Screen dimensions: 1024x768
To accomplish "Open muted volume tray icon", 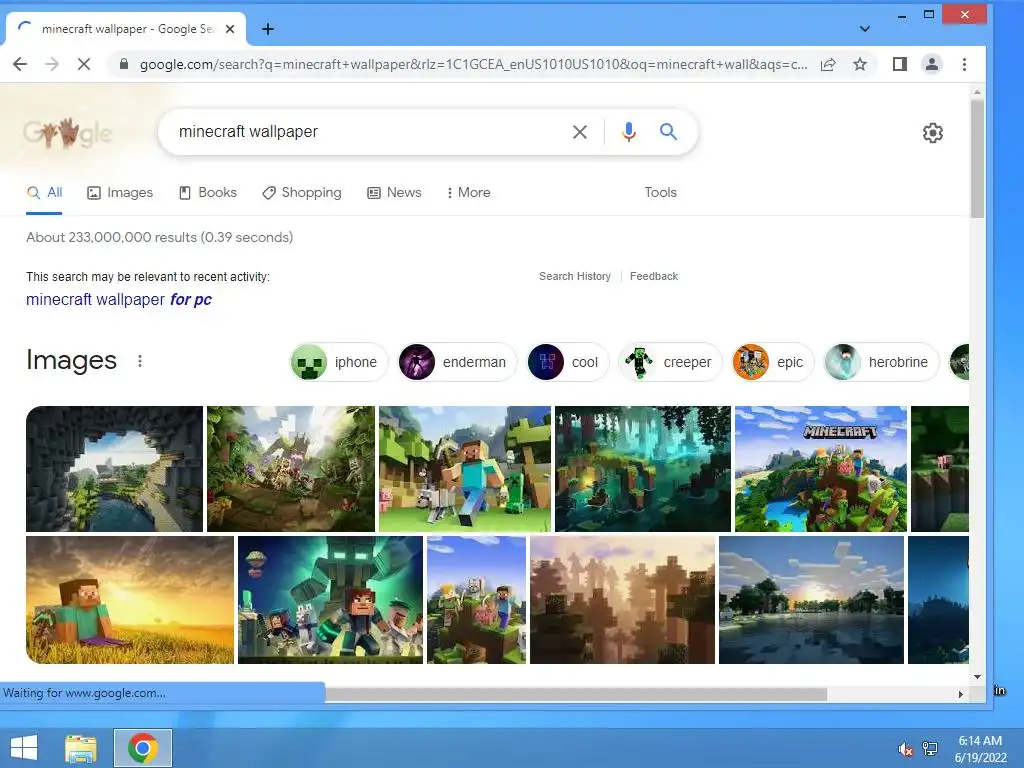I will pyautogui.click(x=905, y=749).
